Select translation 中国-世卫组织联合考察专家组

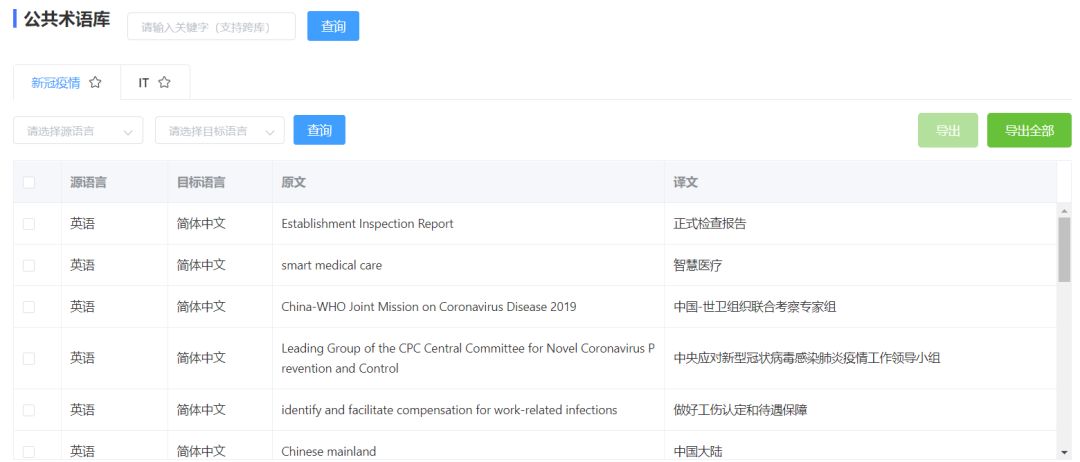(x=755, y=307)
